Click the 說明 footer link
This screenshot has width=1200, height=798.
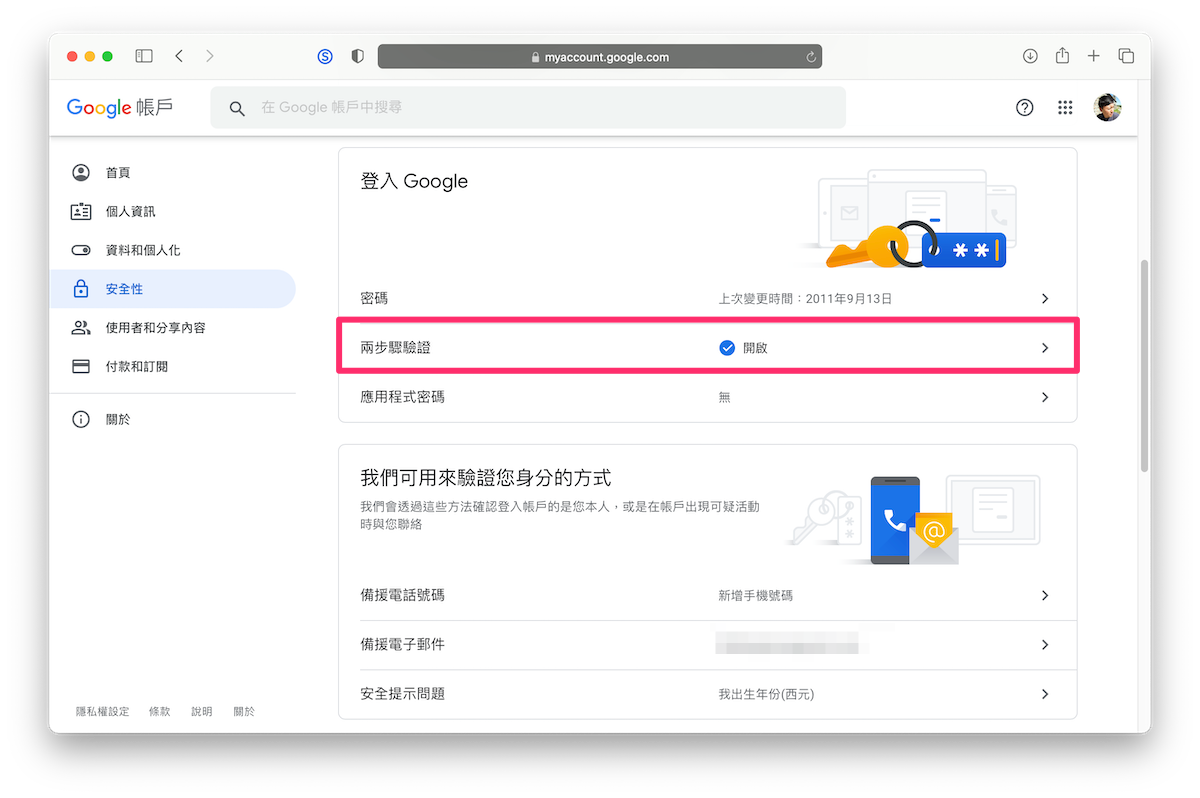[x=202, y=712]
